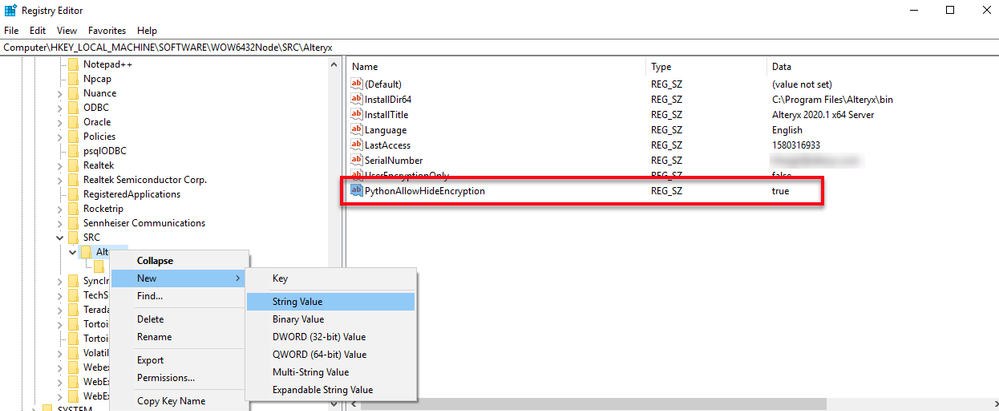Expand the Sennheiser Communications key
Viewport: 999px width, 411px height.
[59, 223]
